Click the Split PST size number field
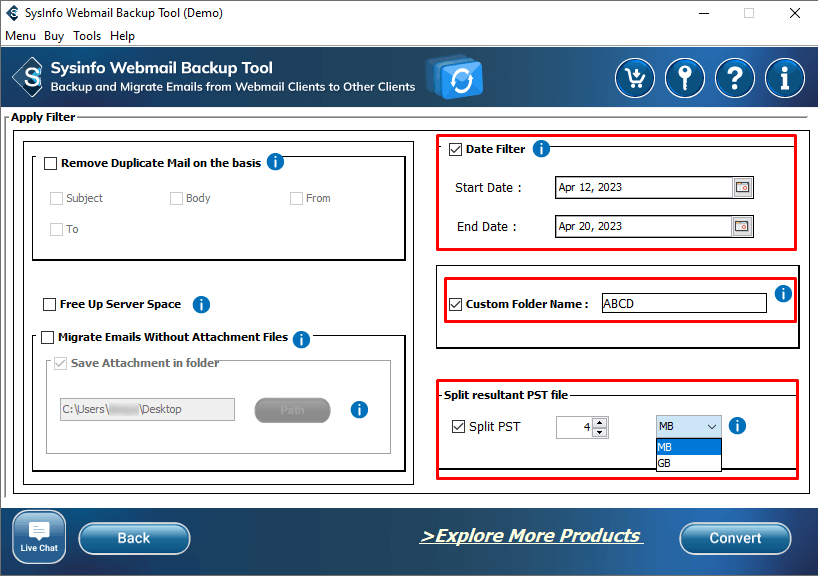 (x=575, y=427)
